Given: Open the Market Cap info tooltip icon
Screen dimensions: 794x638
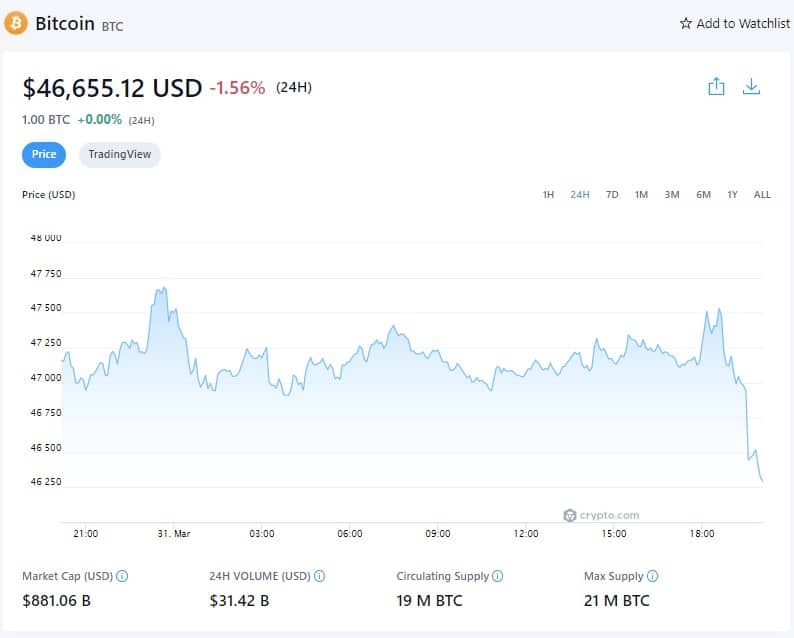Looking at the screenshot, I should tap(122, 576).
